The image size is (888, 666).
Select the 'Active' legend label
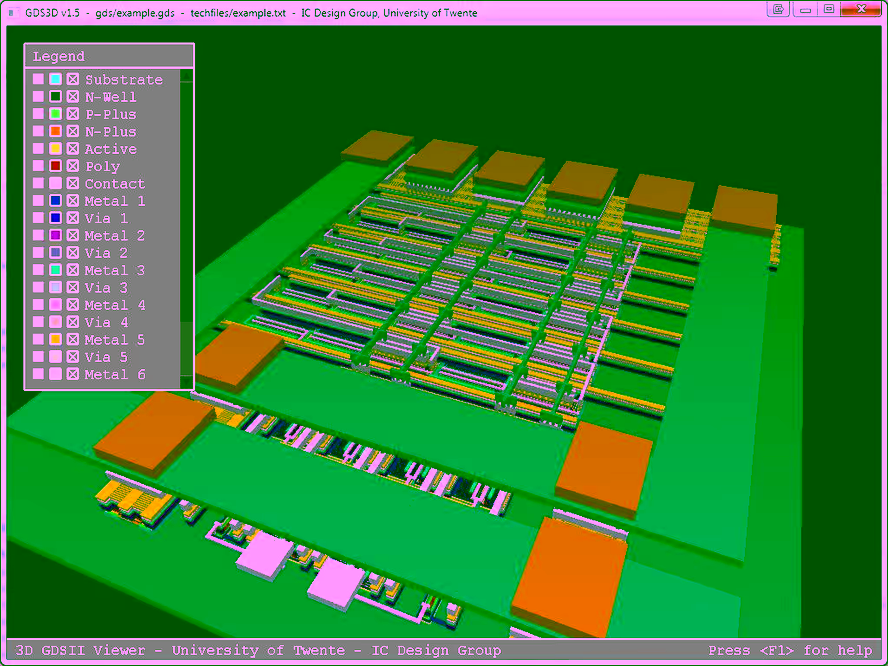[x=111, y=149]
